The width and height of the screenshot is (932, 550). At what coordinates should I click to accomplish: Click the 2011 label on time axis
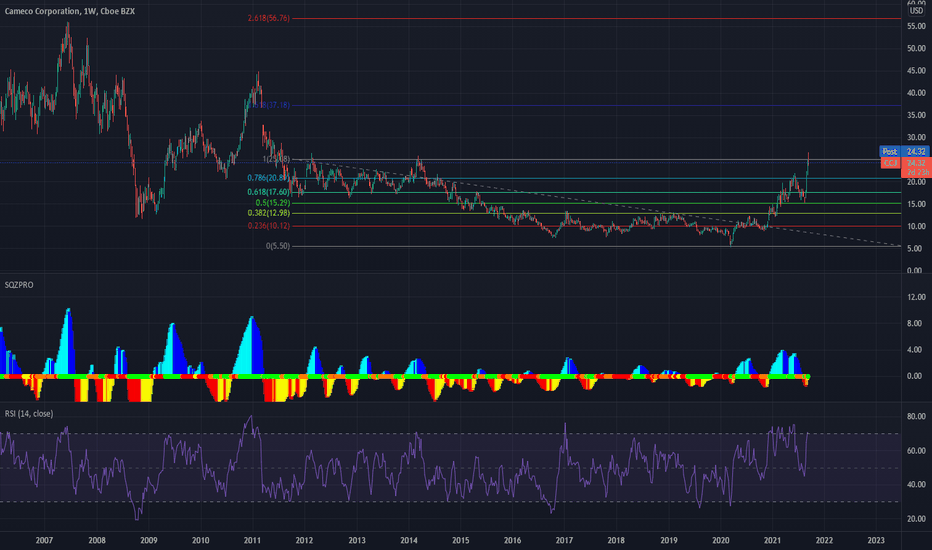click(x=253, y=540)
